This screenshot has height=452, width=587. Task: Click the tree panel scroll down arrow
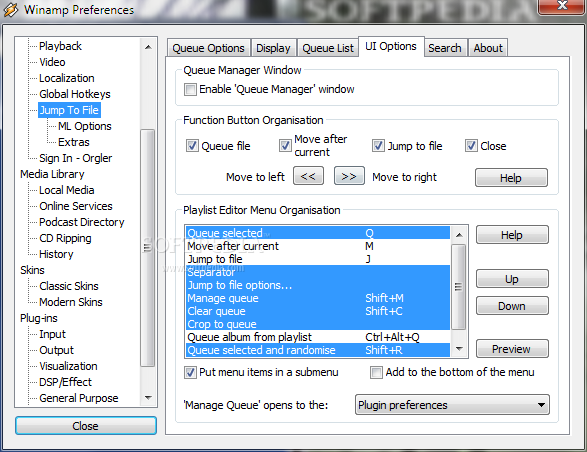148,397
